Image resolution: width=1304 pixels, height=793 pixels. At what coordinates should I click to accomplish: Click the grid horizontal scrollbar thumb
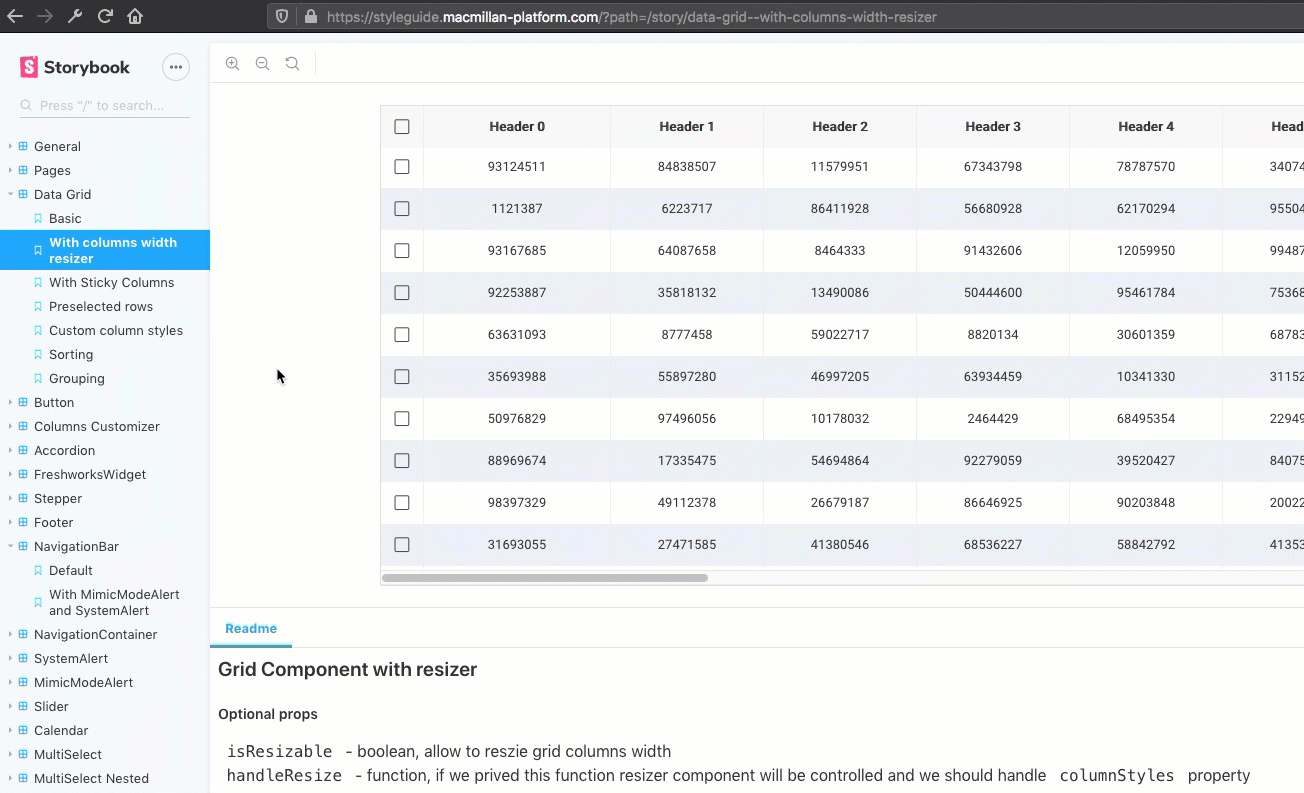545,577
